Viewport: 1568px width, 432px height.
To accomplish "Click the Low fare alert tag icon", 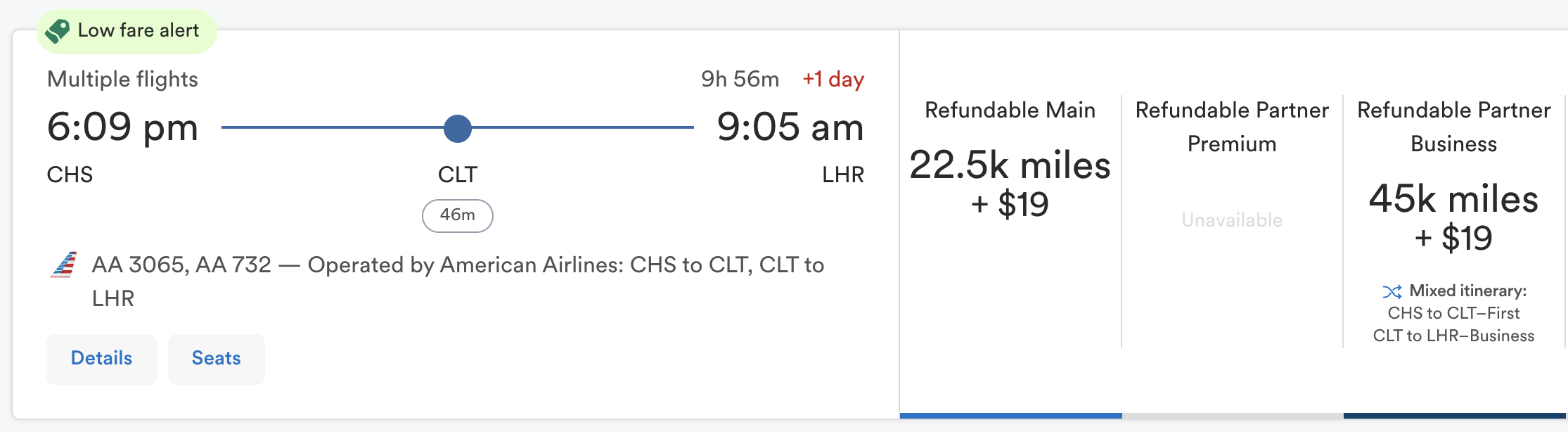I will pyautogui.click(x=58, y=31).
